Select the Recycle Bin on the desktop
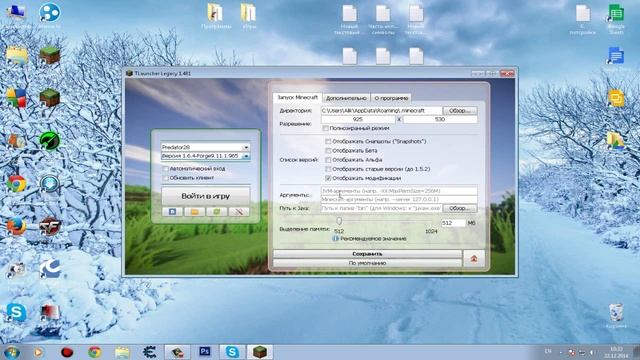This screenshot has width=640, height=360. click(616, 315)
